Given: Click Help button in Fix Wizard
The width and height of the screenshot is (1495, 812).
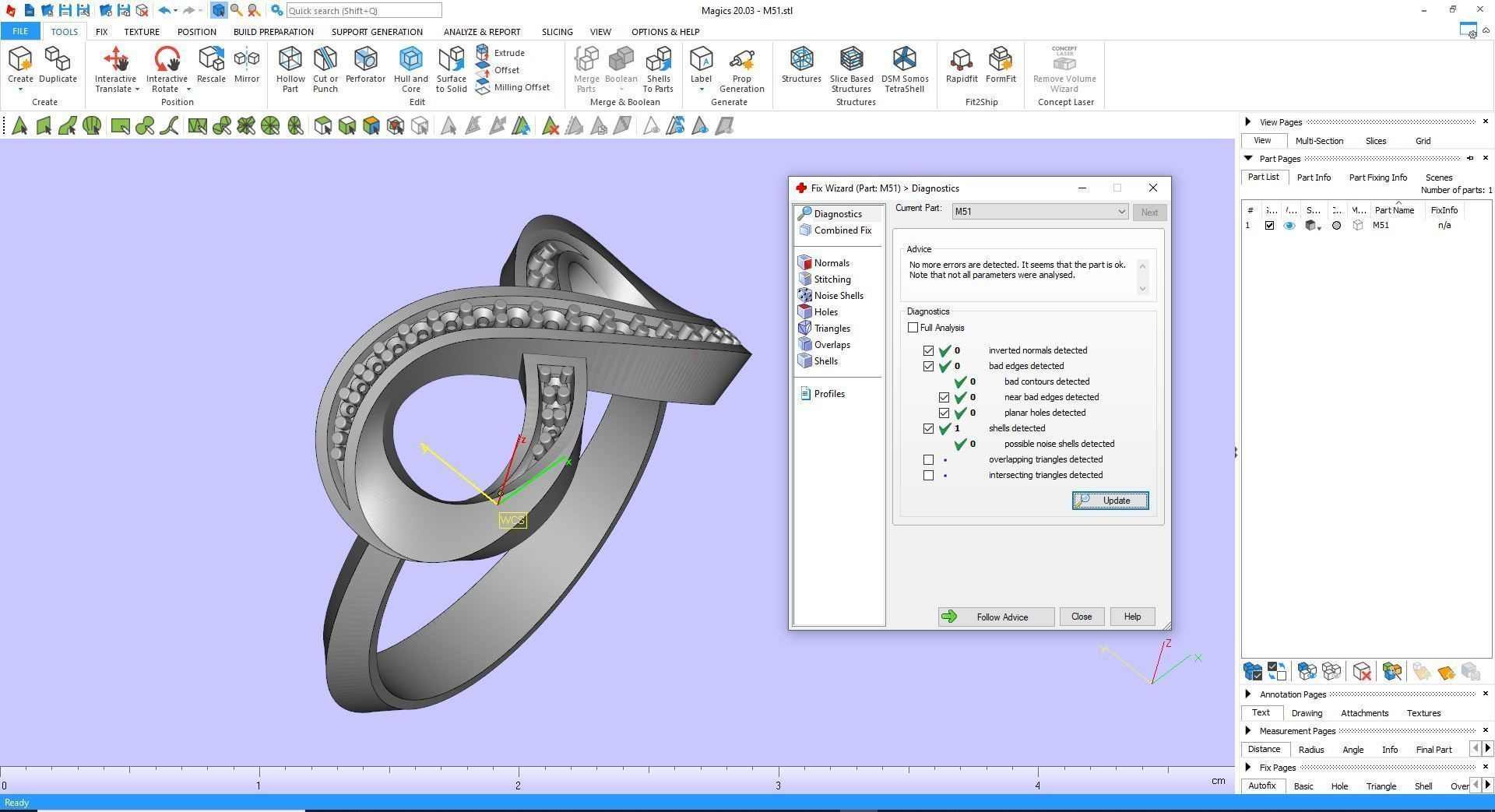Looking at the screenshot, I should 1132,617.
